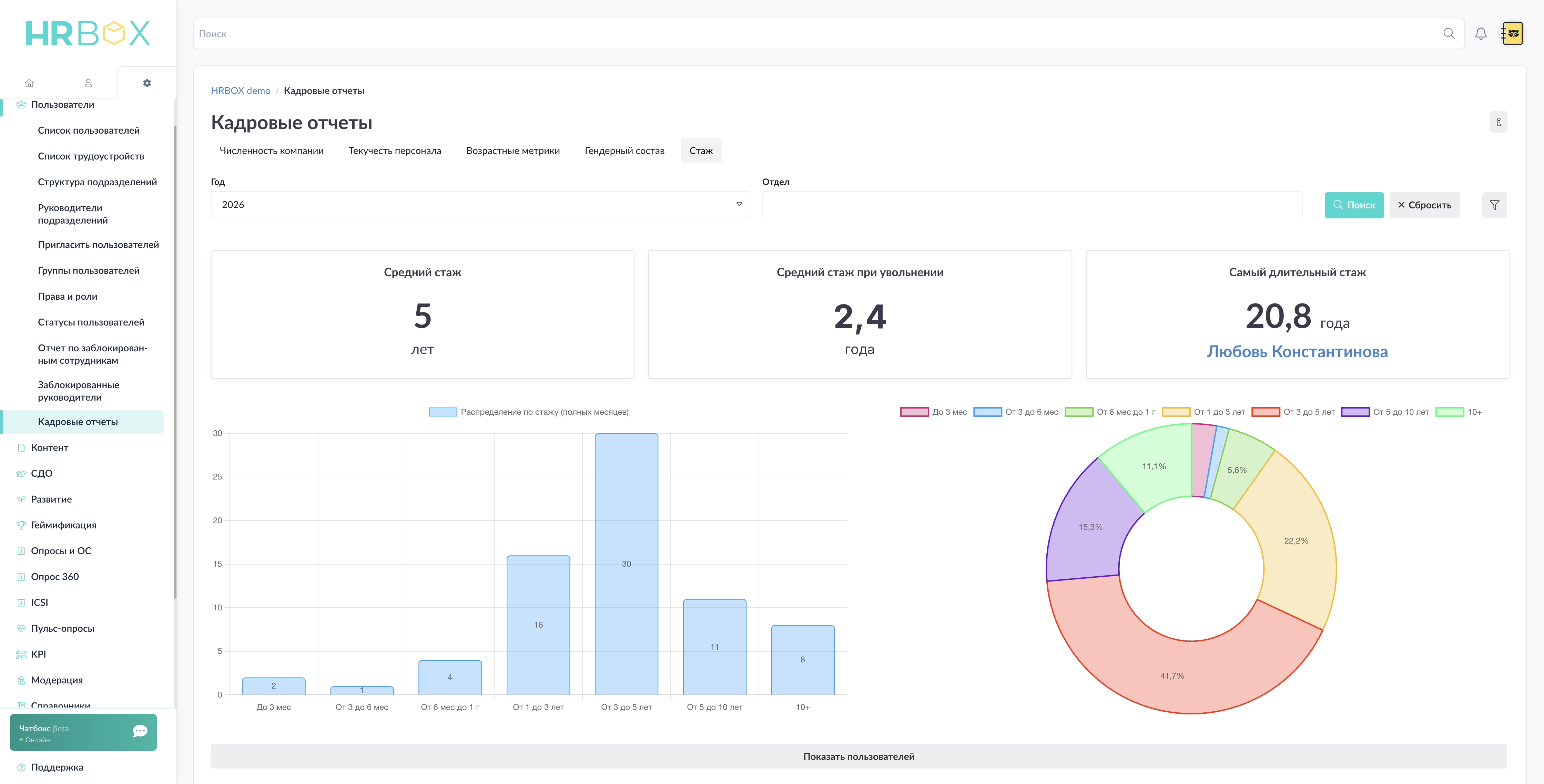1544x784 pixels.
Task: Toggle 'До 3 мес' legend in donut chart
Action: (933, 412)
